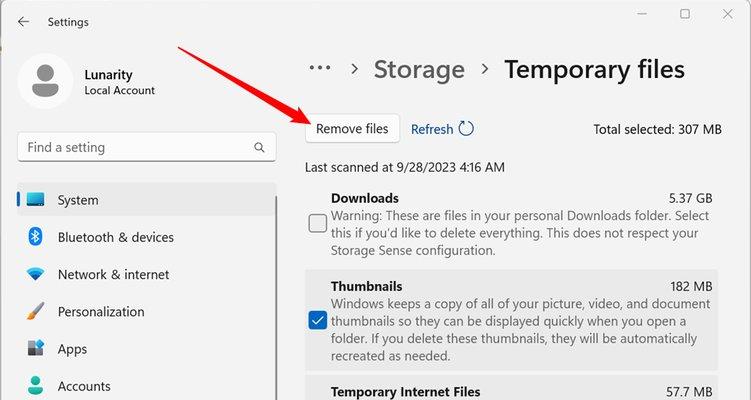Click the Remove files button
The width and height of the screenshot is (751, 400).
[x=352, y=128]
